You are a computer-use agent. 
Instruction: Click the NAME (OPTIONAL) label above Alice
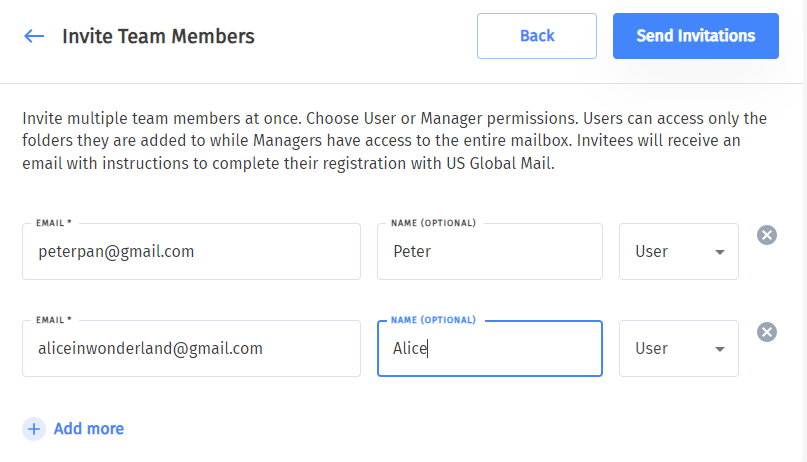435,320
